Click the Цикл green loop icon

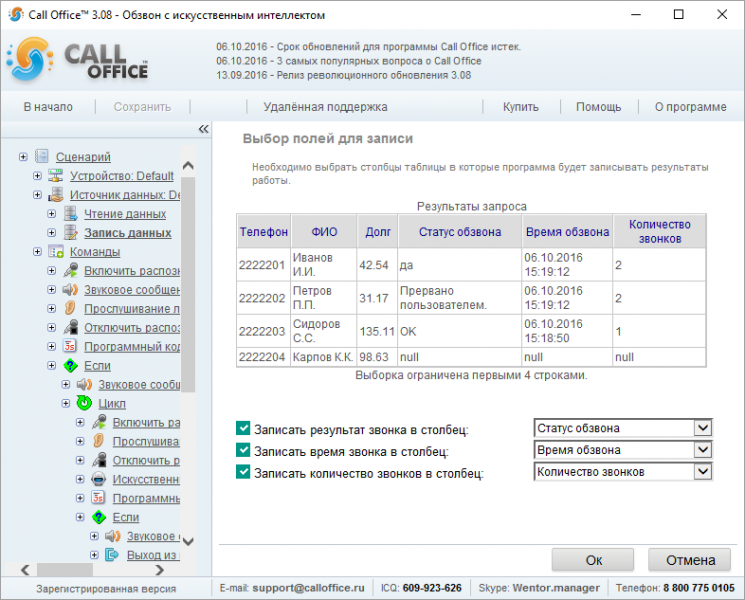[x=85, y=403]
